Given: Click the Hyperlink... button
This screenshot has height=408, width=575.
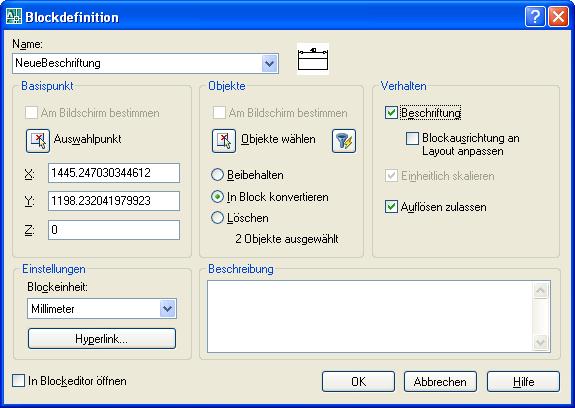Looking at the screenshot, I should pyautogui.click(x=102, y=339).
